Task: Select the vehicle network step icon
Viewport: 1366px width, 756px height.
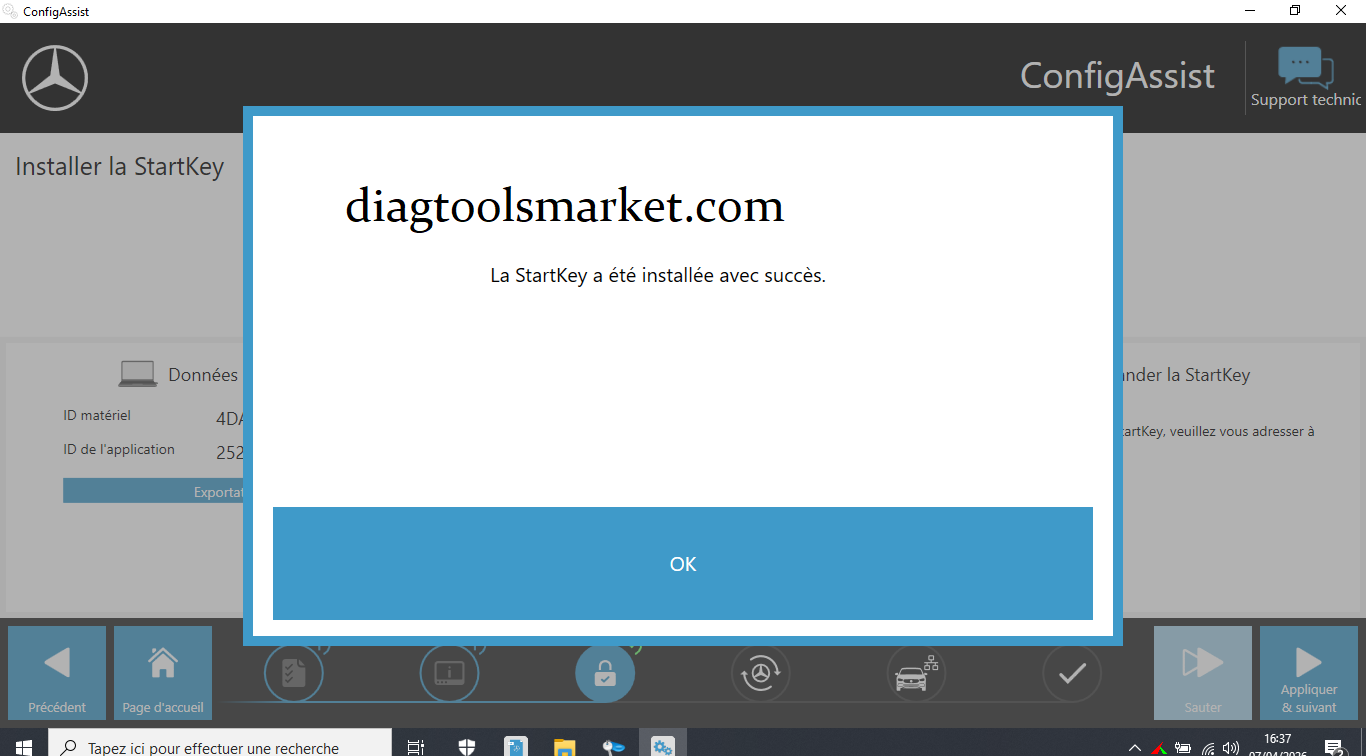Action: (x=917, y=673)
